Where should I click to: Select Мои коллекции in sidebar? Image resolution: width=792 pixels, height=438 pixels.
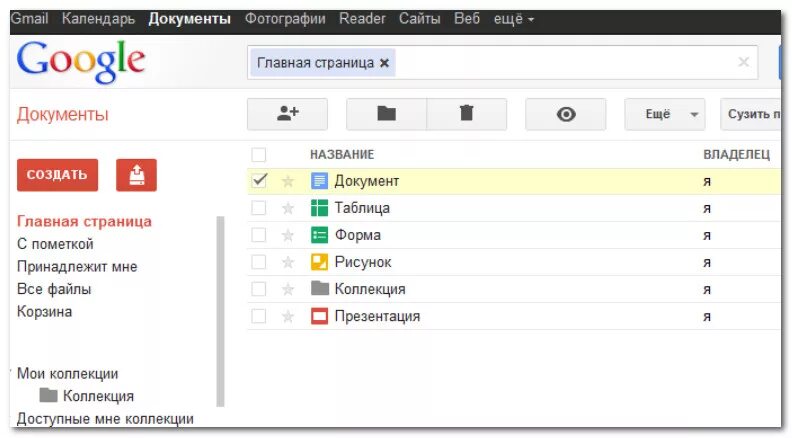click(x=68, y=374)
